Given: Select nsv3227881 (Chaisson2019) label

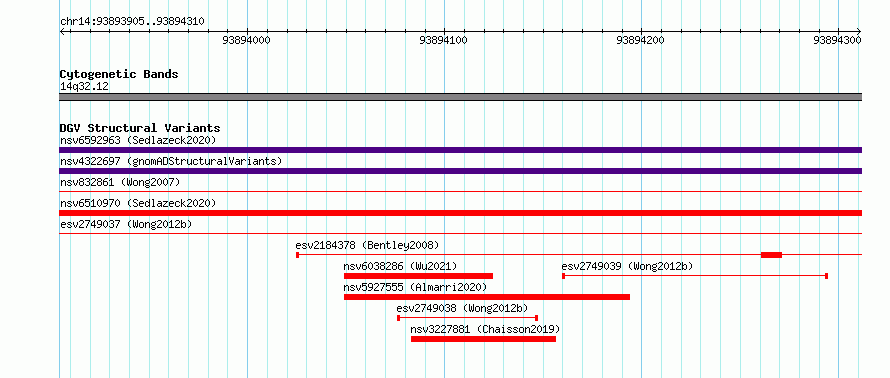Looking at the screenshot, I should click(x=485, y=329).
